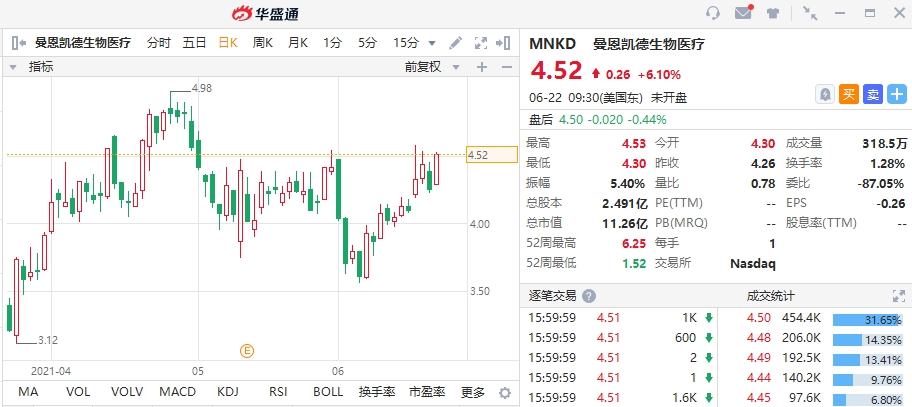Viewport: 912px width, 407px height.
Task: Select the 1K volume trade row
Action: (x=620, y=318)
